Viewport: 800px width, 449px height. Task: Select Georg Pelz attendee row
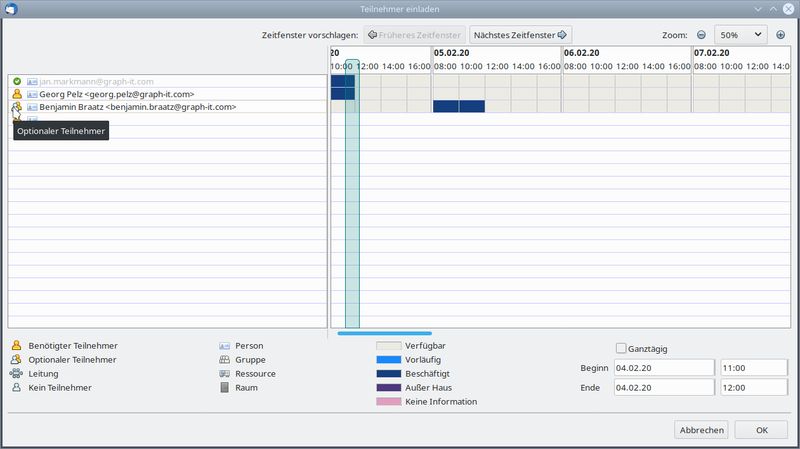click(x=150, y=93)
